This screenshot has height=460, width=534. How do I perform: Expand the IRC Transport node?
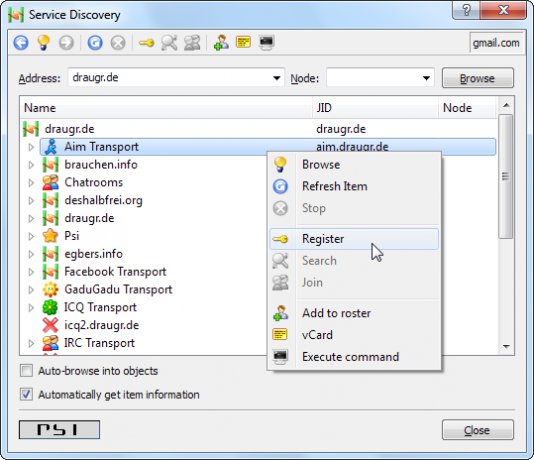tap(31, 343)
